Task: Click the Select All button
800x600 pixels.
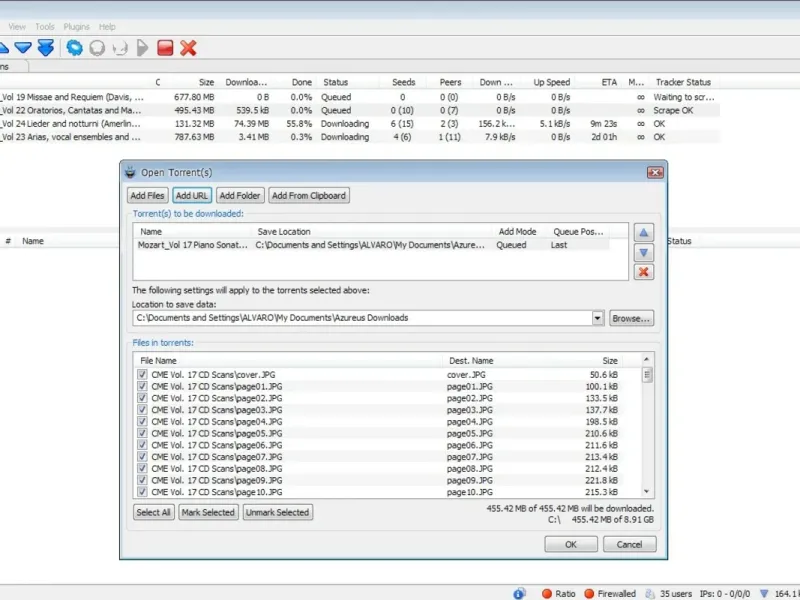Action: click(154, 512)
